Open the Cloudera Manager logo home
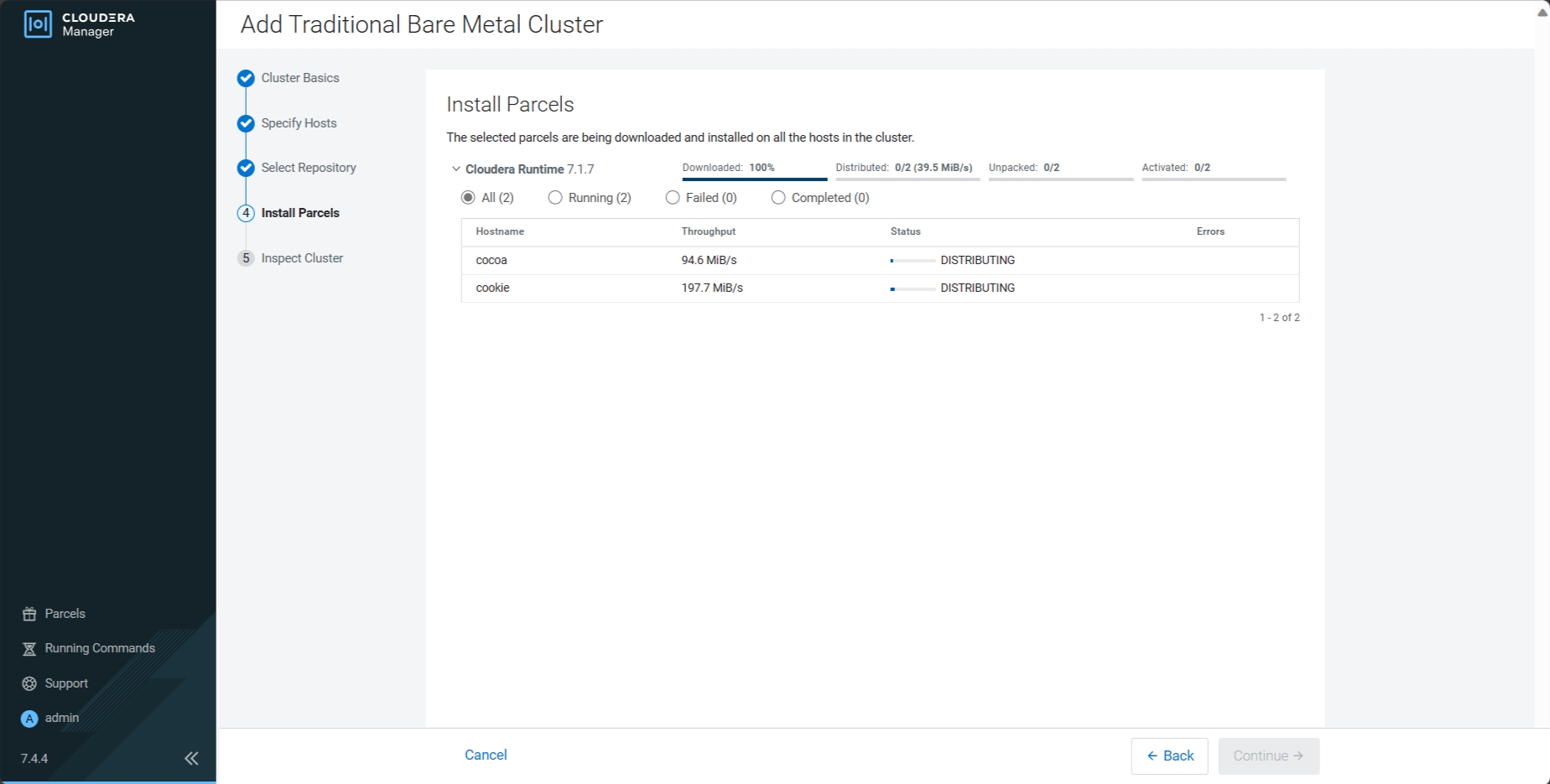The width and height of the screenshot is (1550, 784). click(x=80, y=24)
